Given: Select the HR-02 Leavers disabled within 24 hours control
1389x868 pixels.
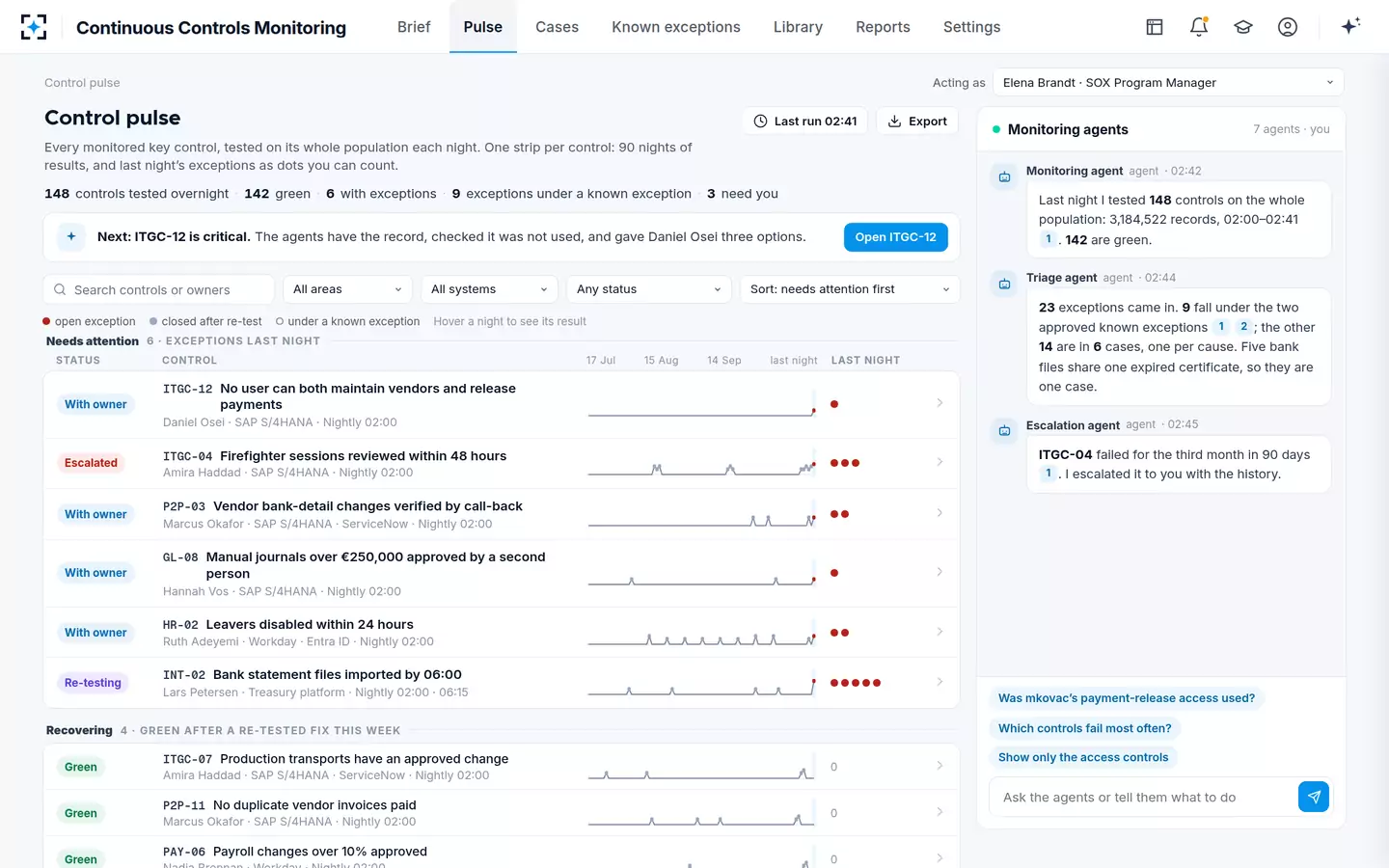Looking at the screenshot, I should coord(502,633).
